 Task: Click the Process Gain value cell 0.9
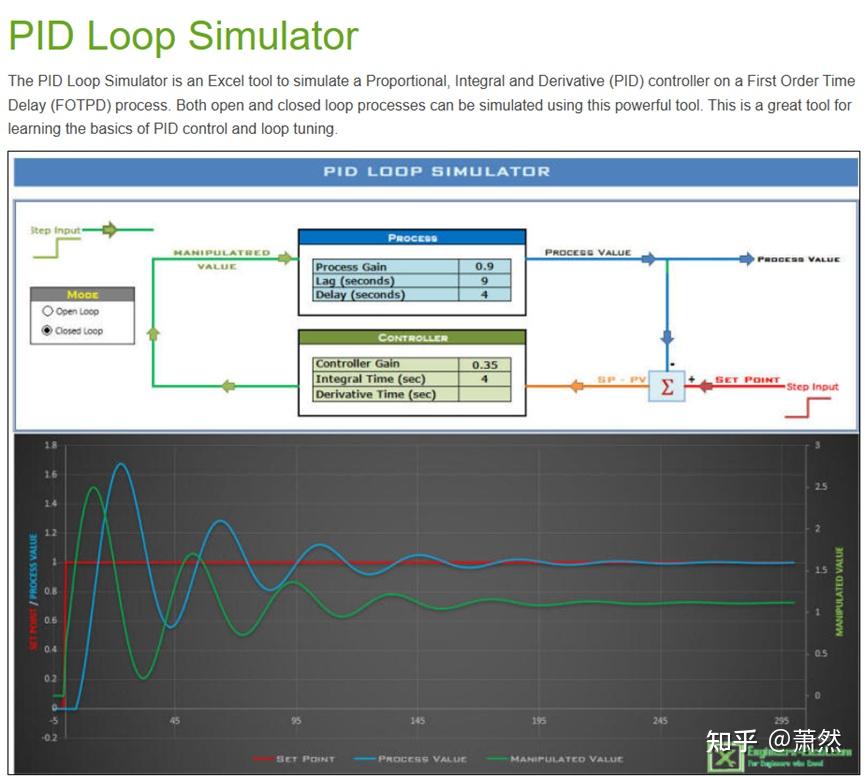(484, 266)
